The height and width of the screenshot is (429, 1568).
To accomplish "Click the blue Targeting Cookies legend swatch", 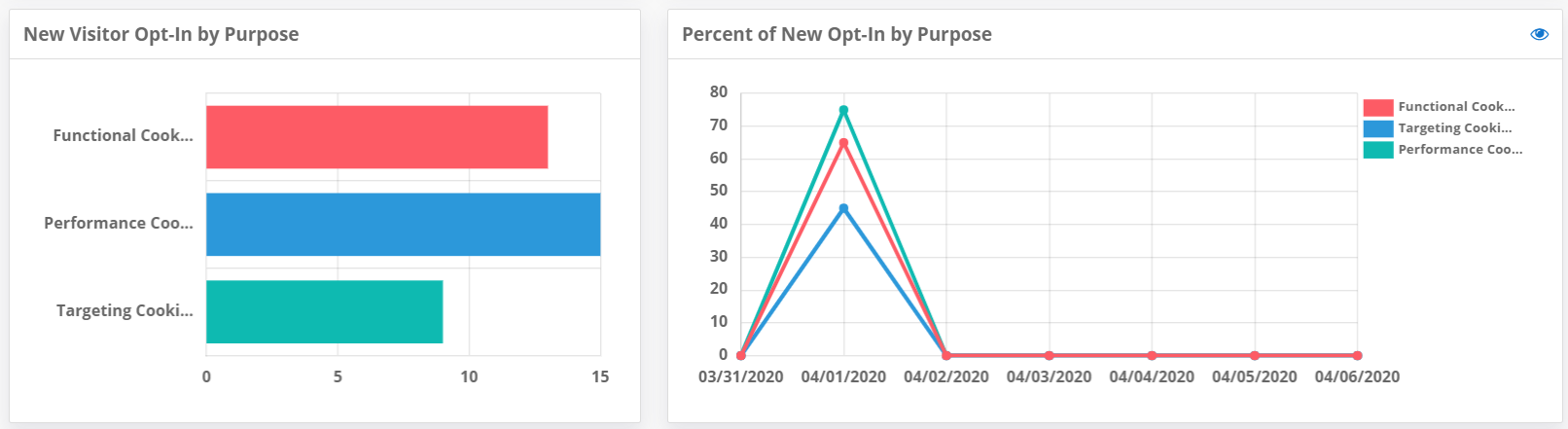I will 1377,128.
